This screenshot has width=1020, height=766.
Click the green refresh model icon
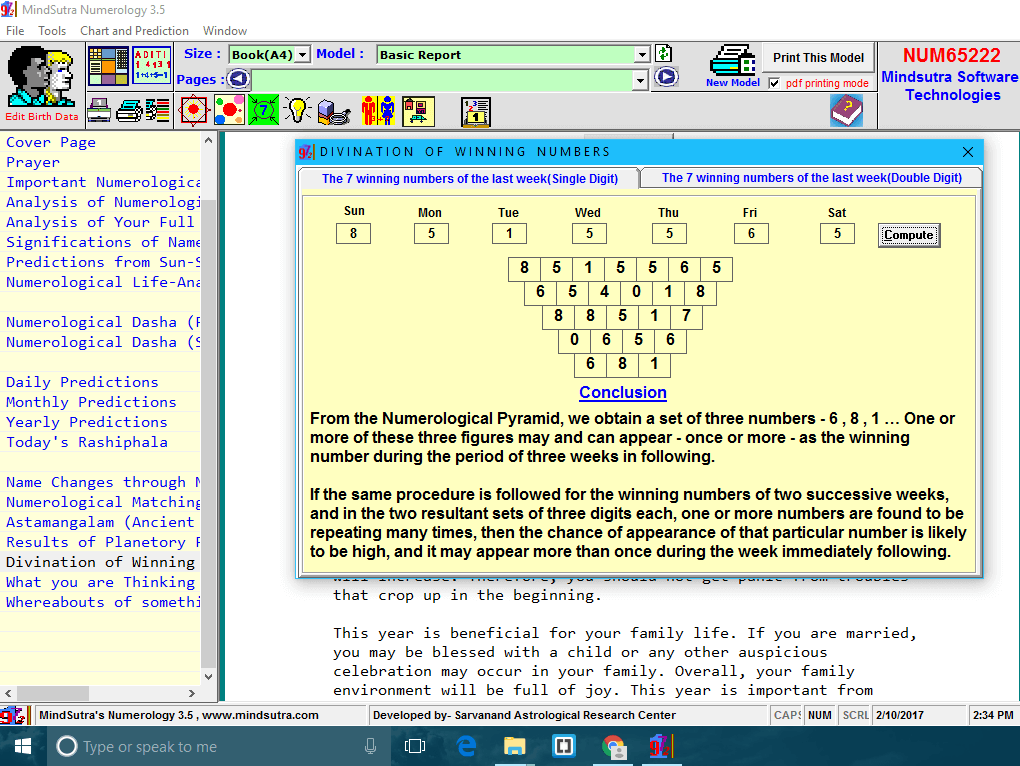(664, 54)
